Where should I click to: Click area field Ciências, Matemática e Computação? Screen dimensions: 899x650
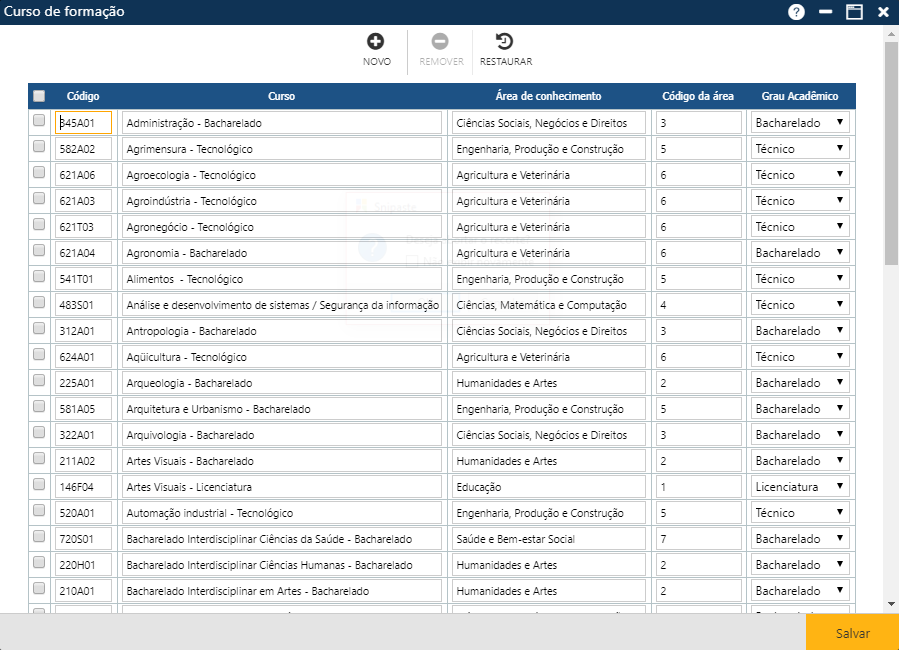pyautogui.click(x=549, y=305)
